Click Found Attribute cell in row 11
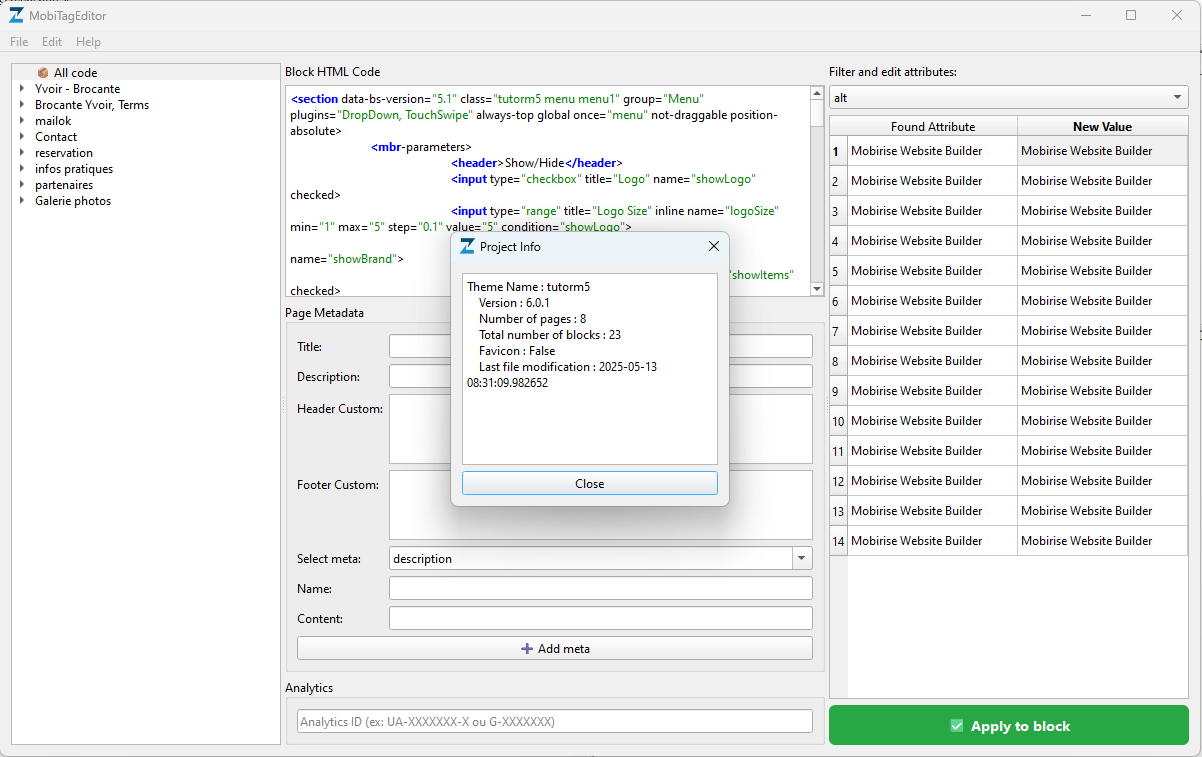This screenshot has height=757, width=1202. 933,451
